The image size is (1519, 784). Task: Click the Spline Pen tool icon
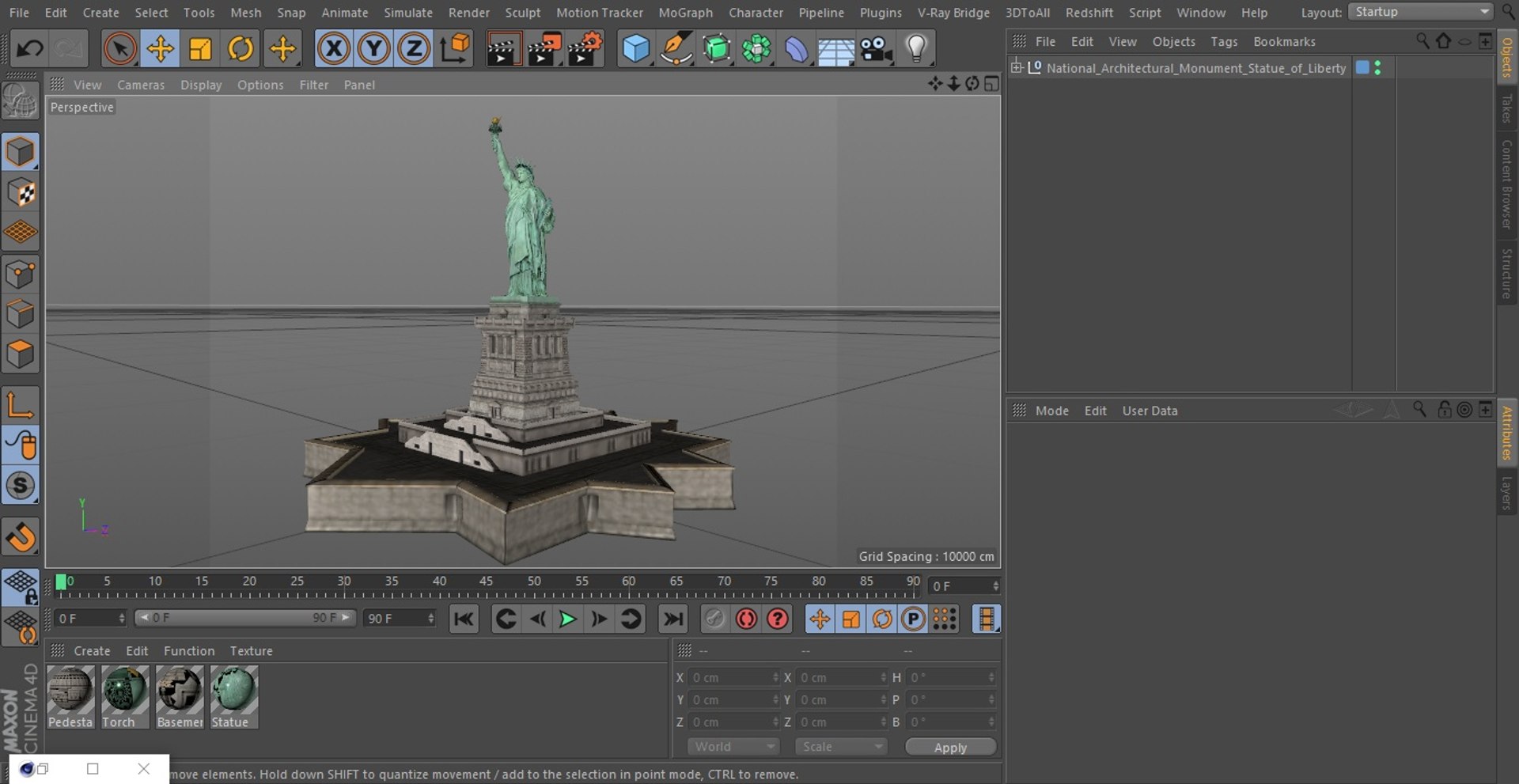[676, 49]
